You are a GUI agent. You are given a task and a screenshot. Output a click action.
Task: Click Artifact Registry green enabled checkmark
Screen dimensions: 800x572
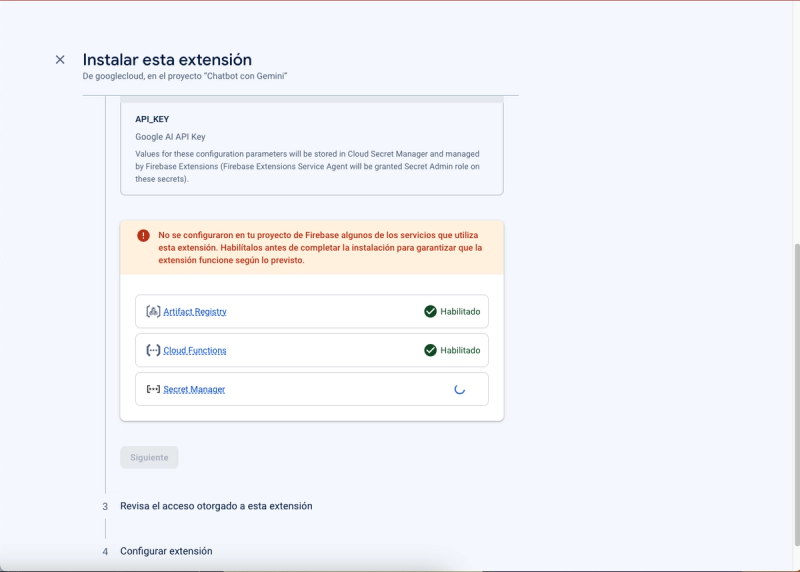430,311
